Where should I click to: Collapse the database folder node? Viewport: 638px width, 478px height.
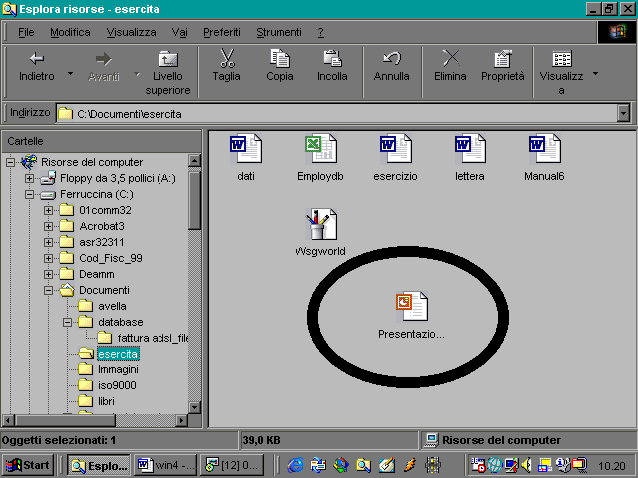[67, 323]
